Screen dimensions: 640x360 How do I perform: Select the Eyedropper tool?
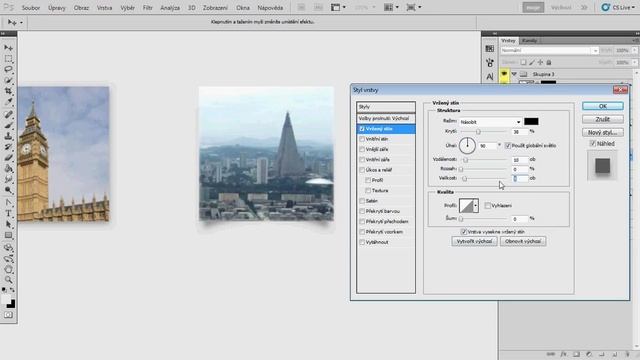pos(8,101)
